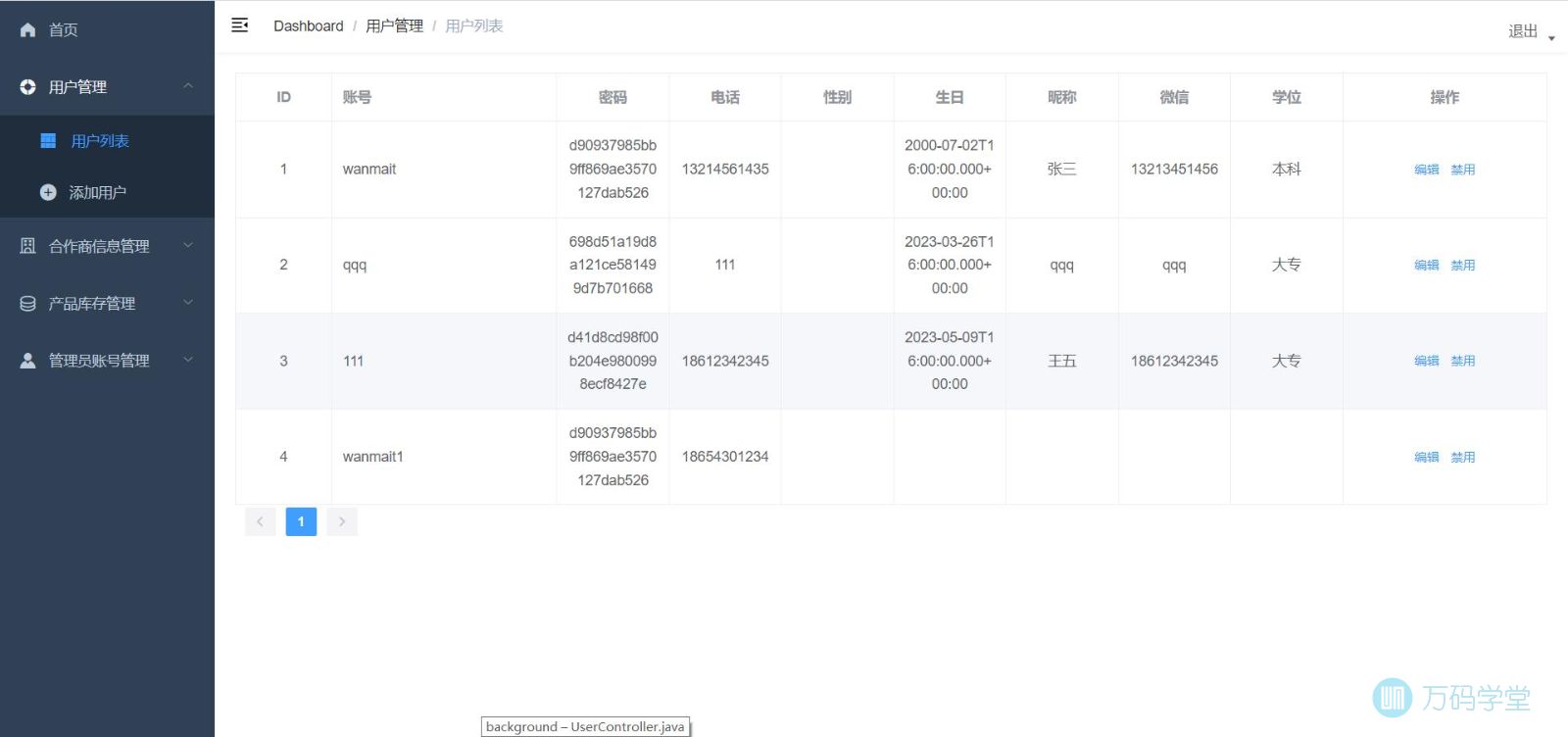Click the plus icon beside 用户管理
Image resolution: width=1568 pixels, height=737 pixels.
pyautogui.click(x=27, y=87)
